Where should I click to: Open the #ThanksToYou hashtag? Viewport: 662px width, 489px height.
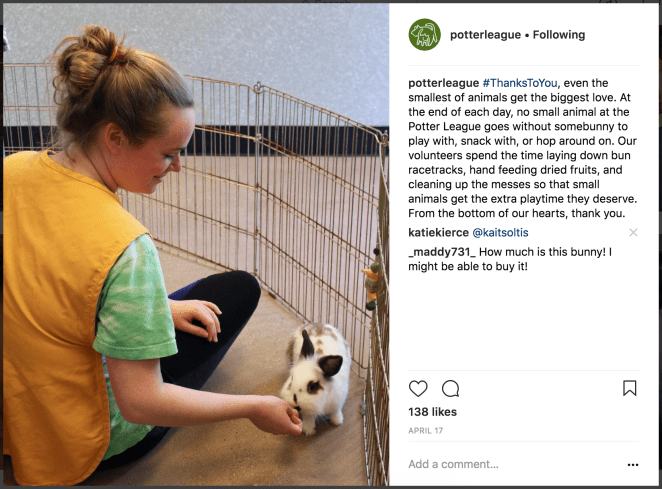pos(520,83)
